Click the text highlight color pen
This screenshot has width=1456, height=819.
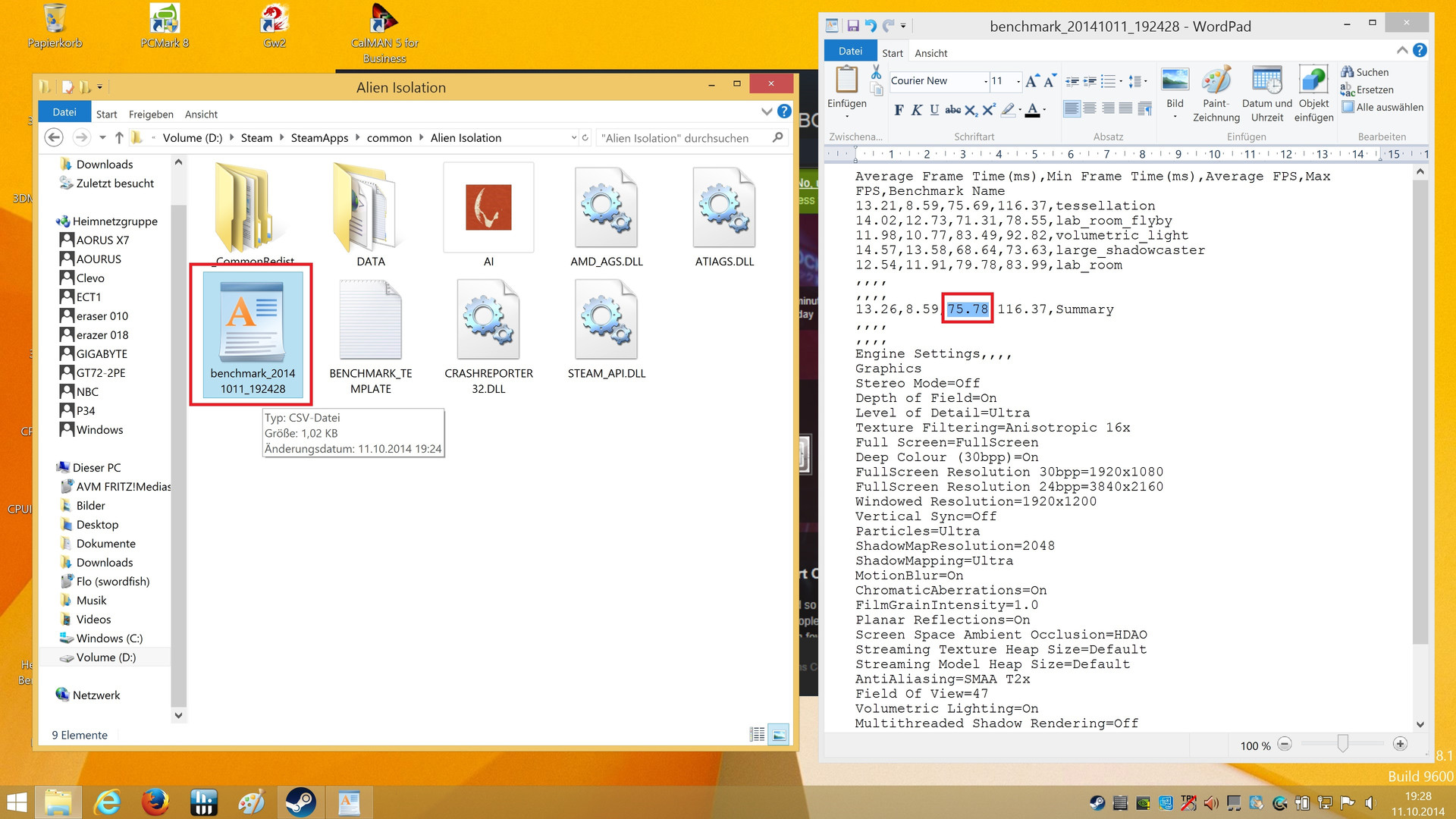click(1008, 110)
